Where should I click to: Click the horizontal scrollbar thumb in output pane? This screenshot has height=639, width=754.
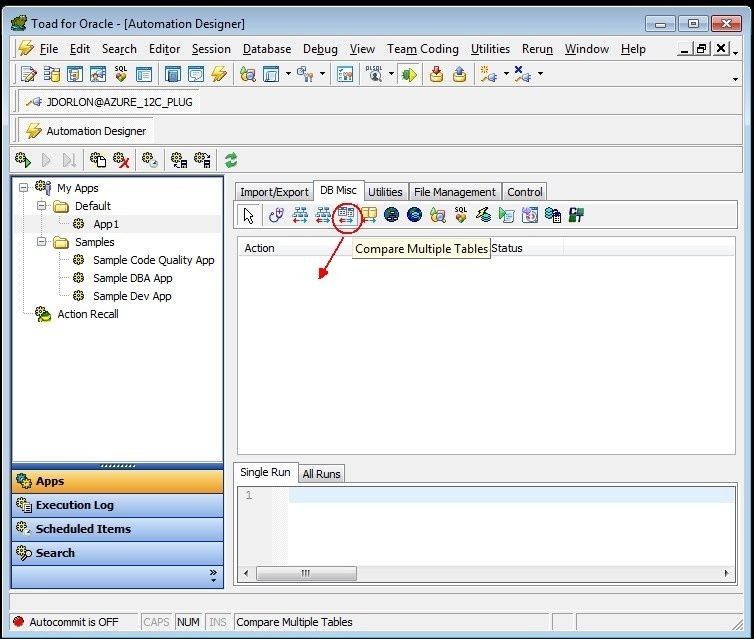306,573
